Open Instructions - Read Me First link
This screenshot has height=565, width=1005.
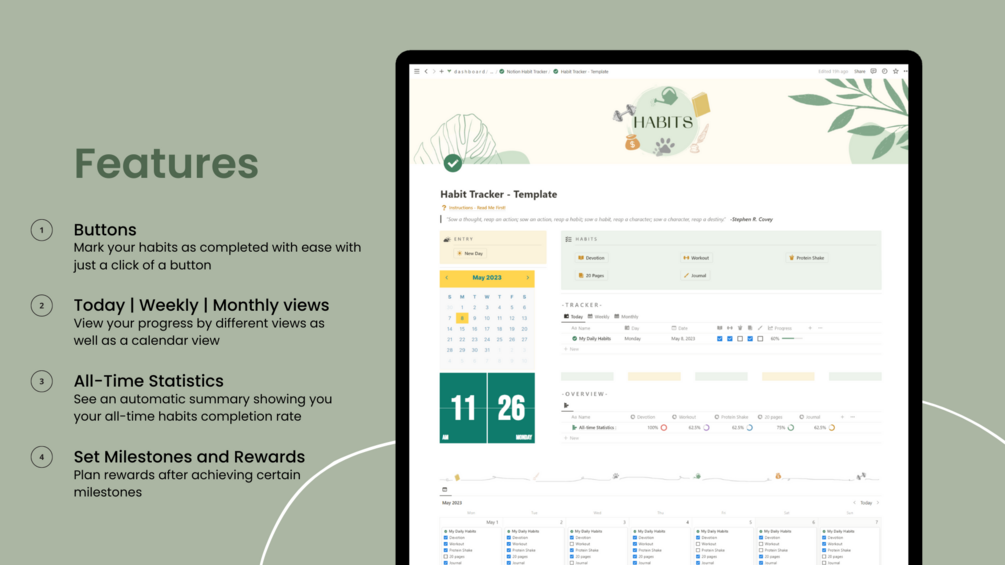point(477,208)
